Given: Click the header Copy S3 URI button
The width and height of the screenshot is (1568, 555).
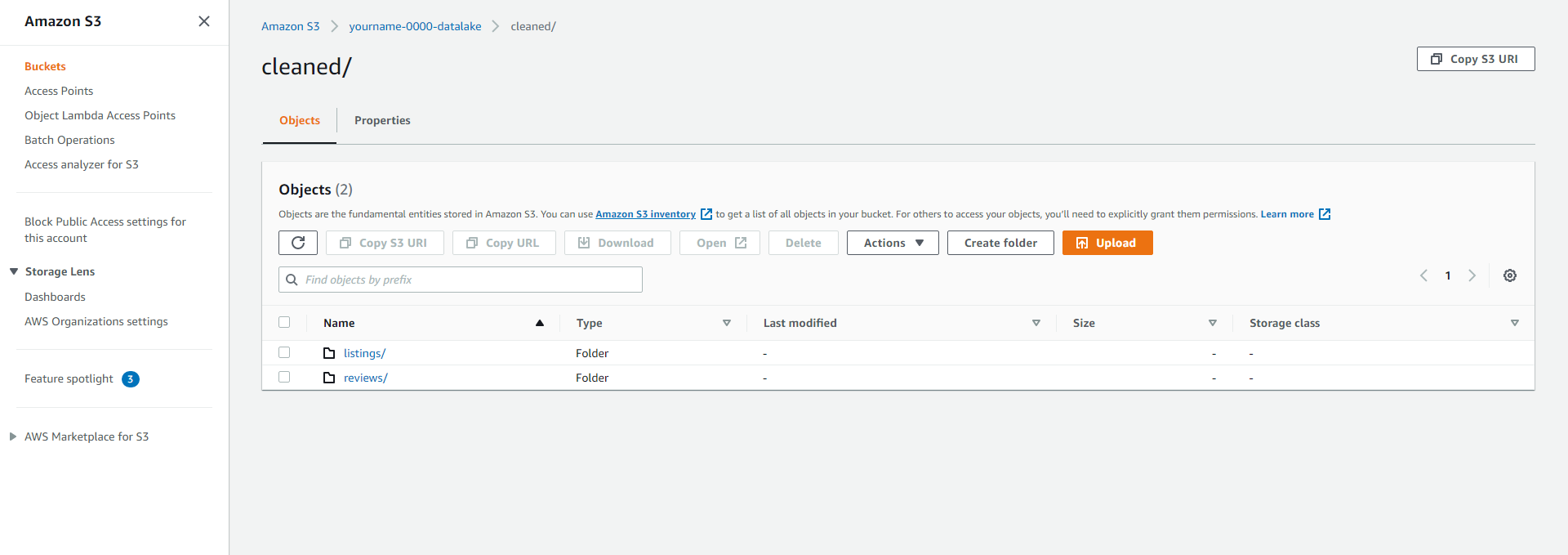Looking at the screenshot, I should click(x=1476, y=59).
